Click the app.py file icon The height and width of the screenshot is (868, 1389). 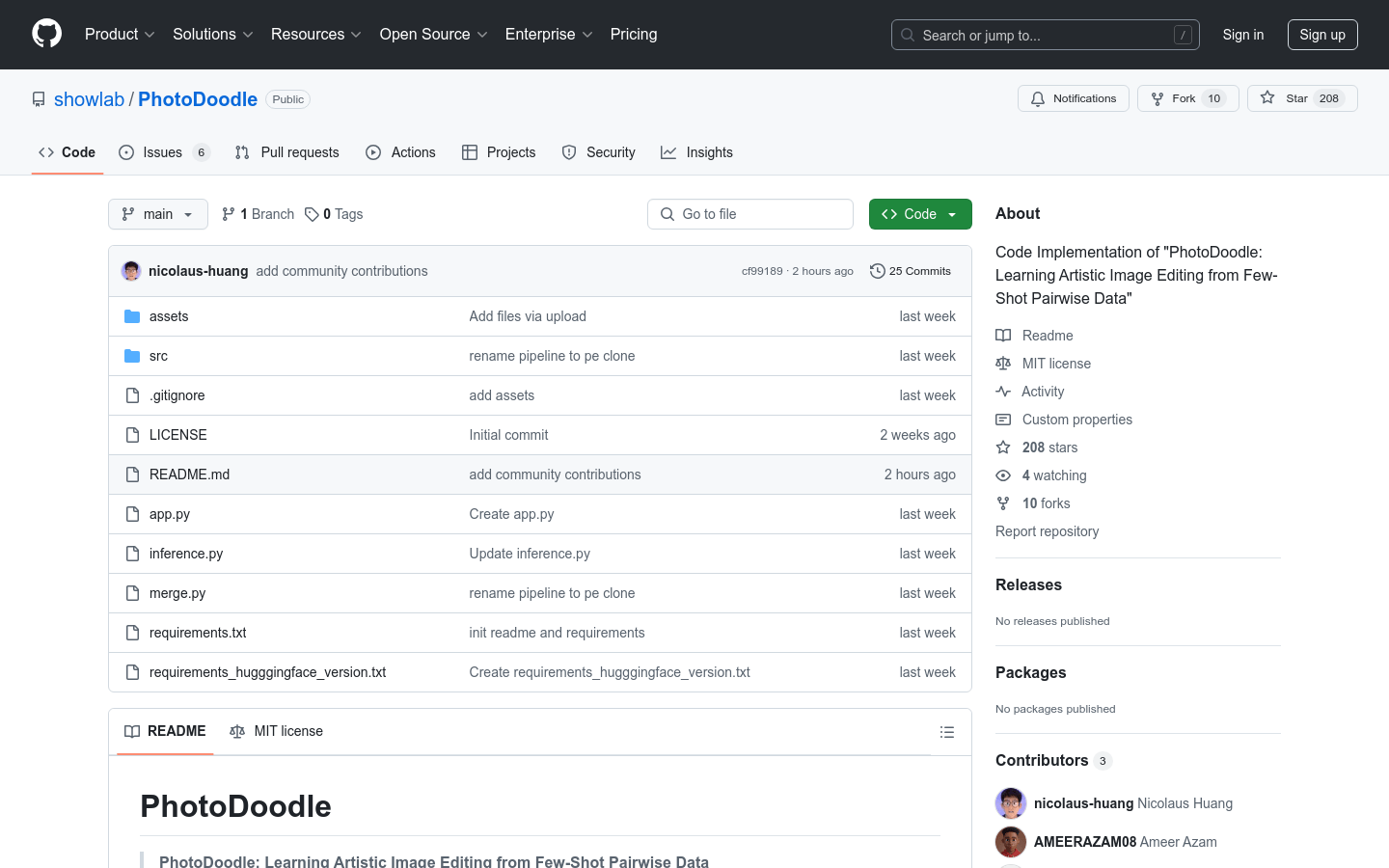click(132, 514)
